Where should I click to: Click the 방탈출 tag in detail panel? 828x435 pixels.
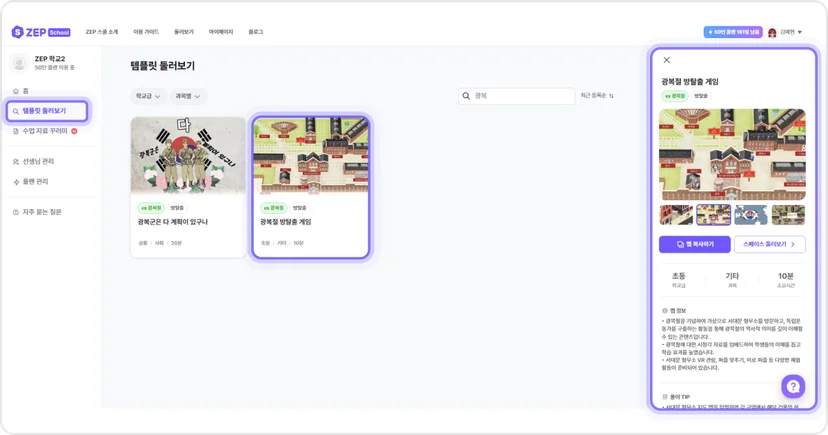[x=701, y=96]
